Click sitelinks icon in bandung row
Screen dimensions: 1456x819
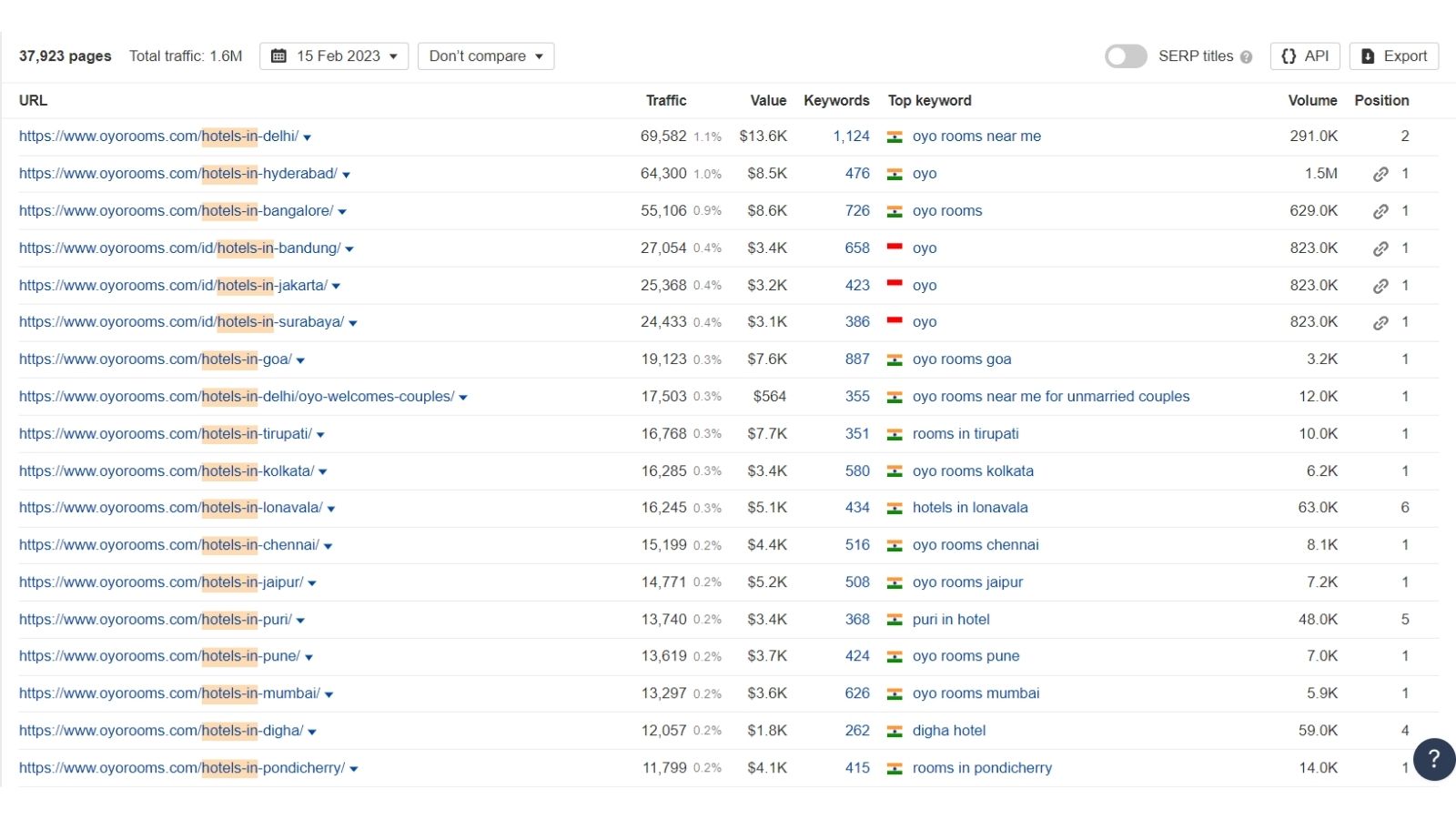click(x=1380, y=248)
